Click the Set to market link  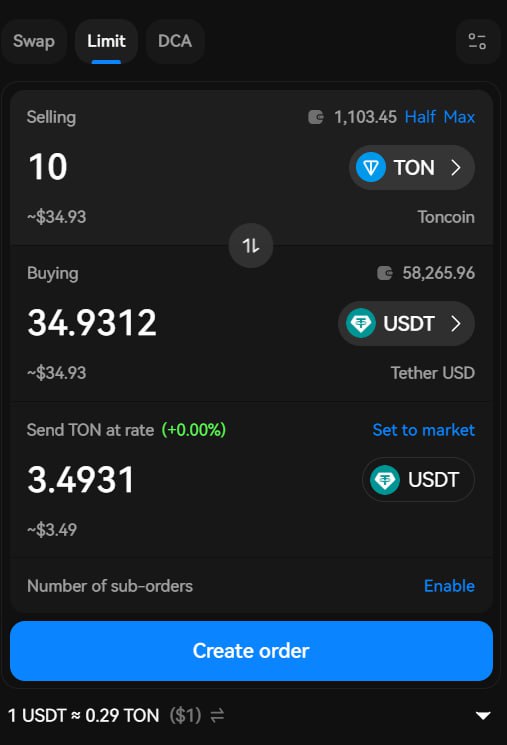423,430
